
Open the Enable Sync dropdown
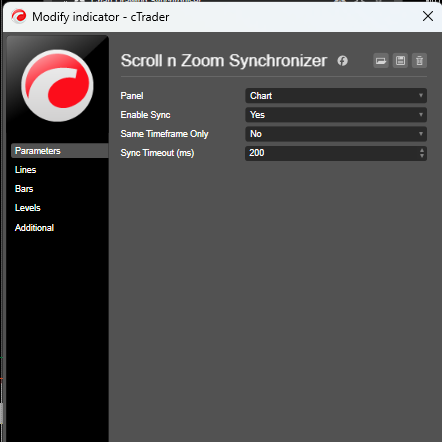[336, 115]
